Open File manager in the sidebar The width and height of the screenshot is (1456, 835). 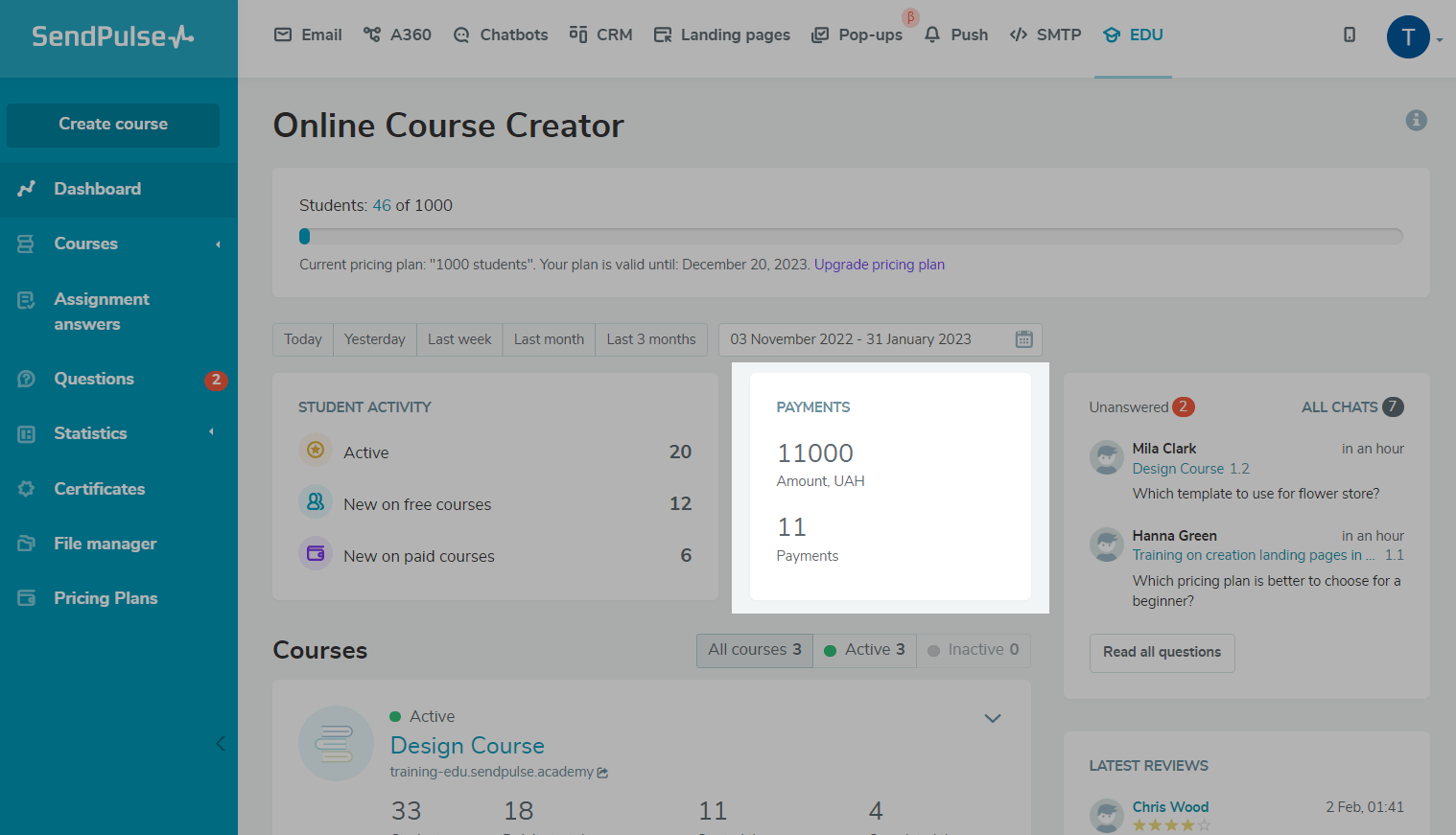105,544
